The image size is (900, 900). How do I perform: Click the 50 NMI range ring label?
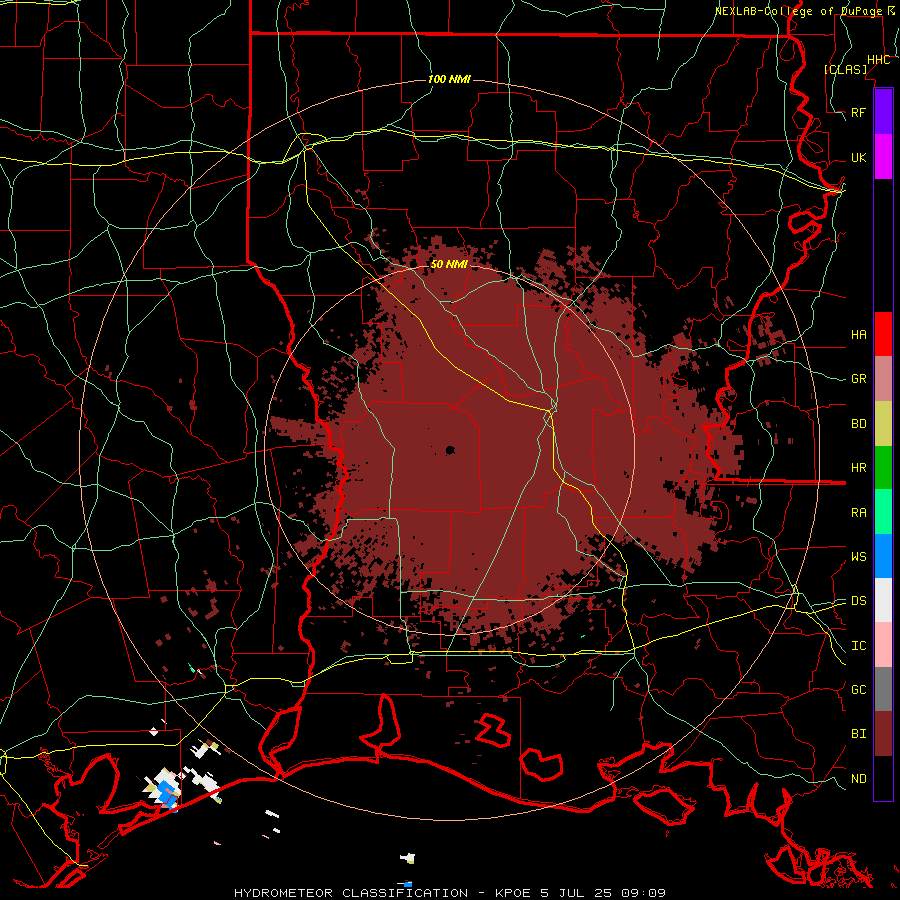[449, 264]
